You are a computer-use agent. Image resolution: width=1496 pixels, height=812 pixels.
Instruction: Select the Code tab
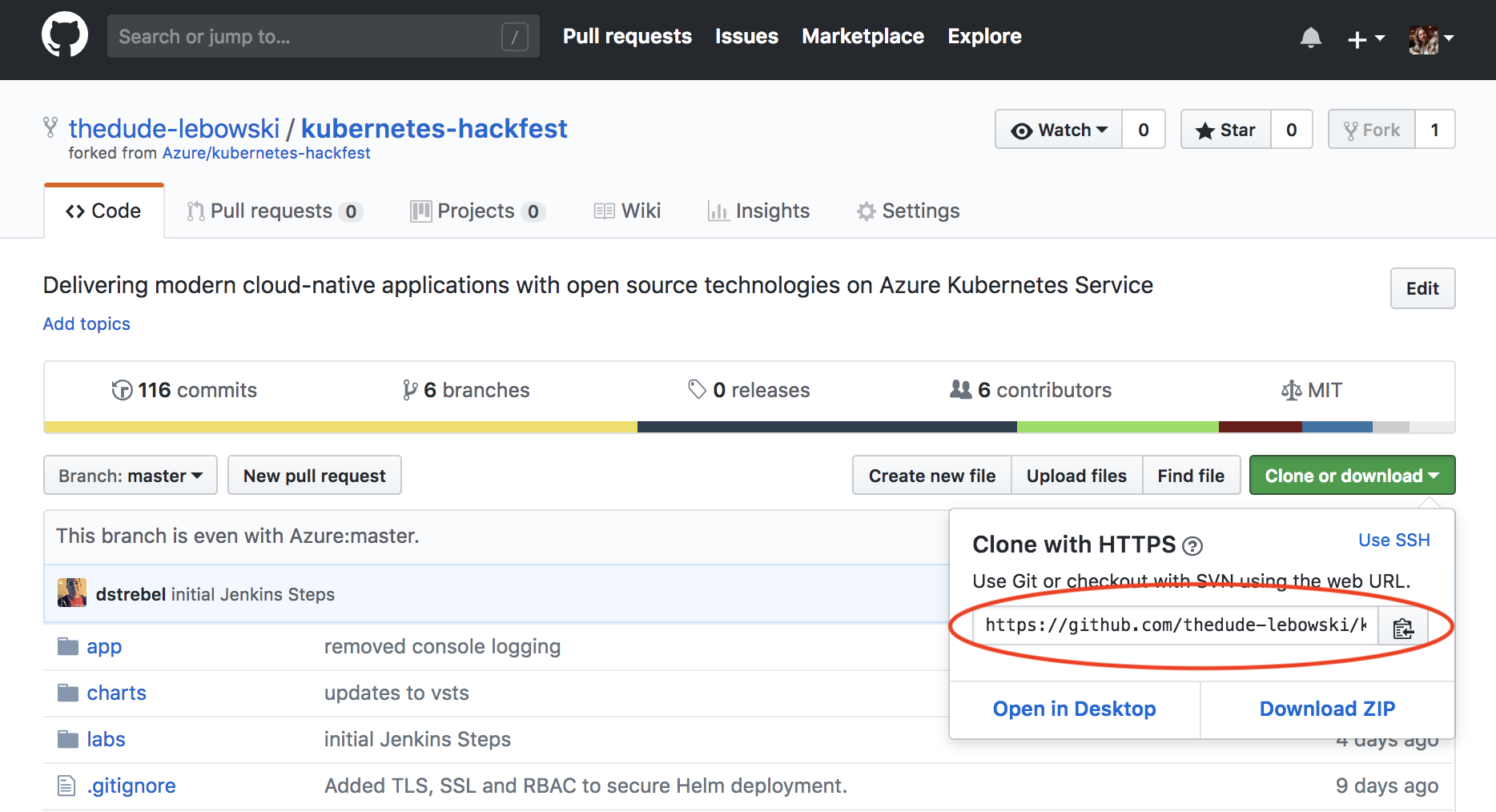coord(104,211)
